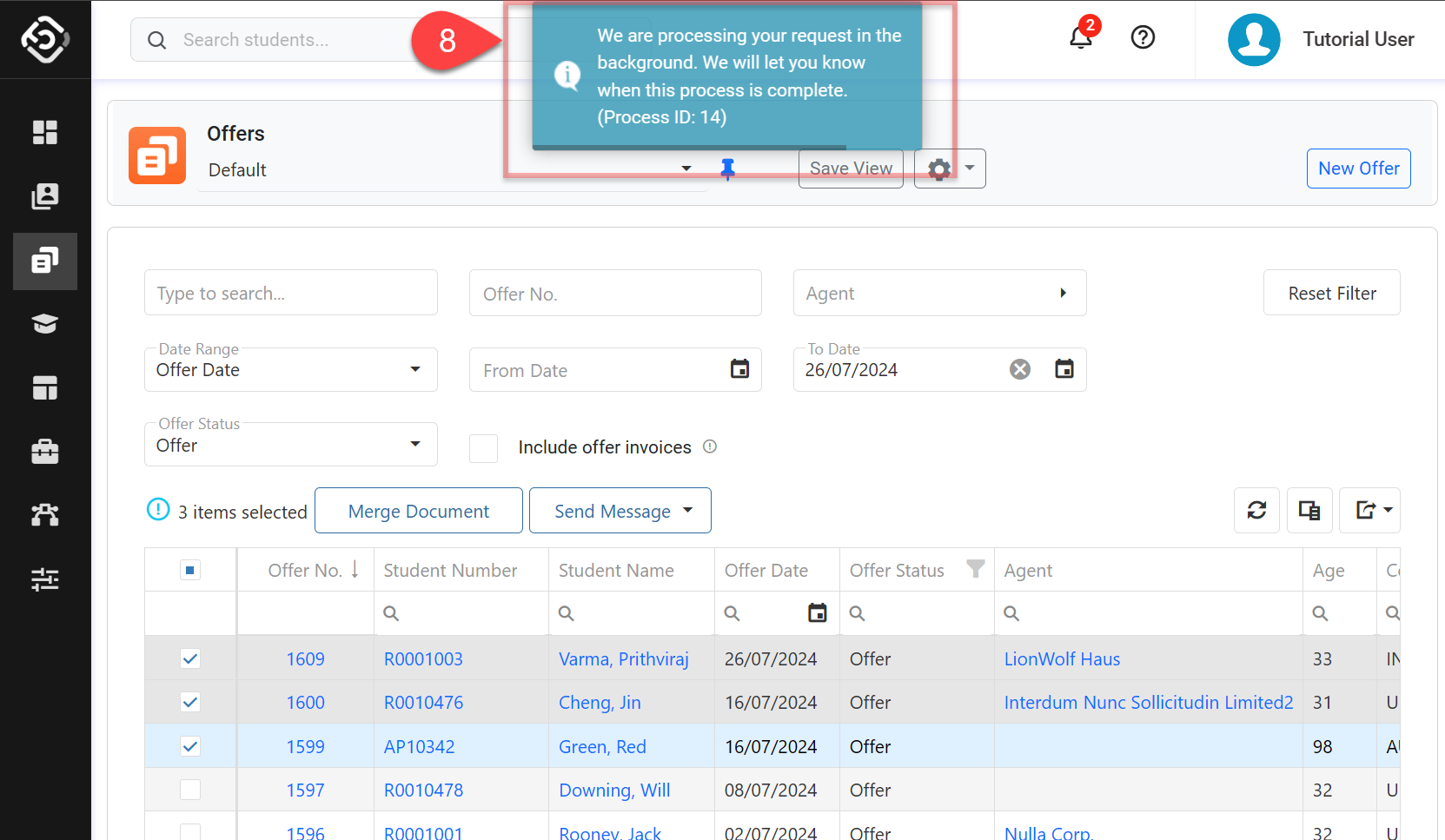Click the help question mark icon
This screenshot has height=840, width=1445.
1143,37
